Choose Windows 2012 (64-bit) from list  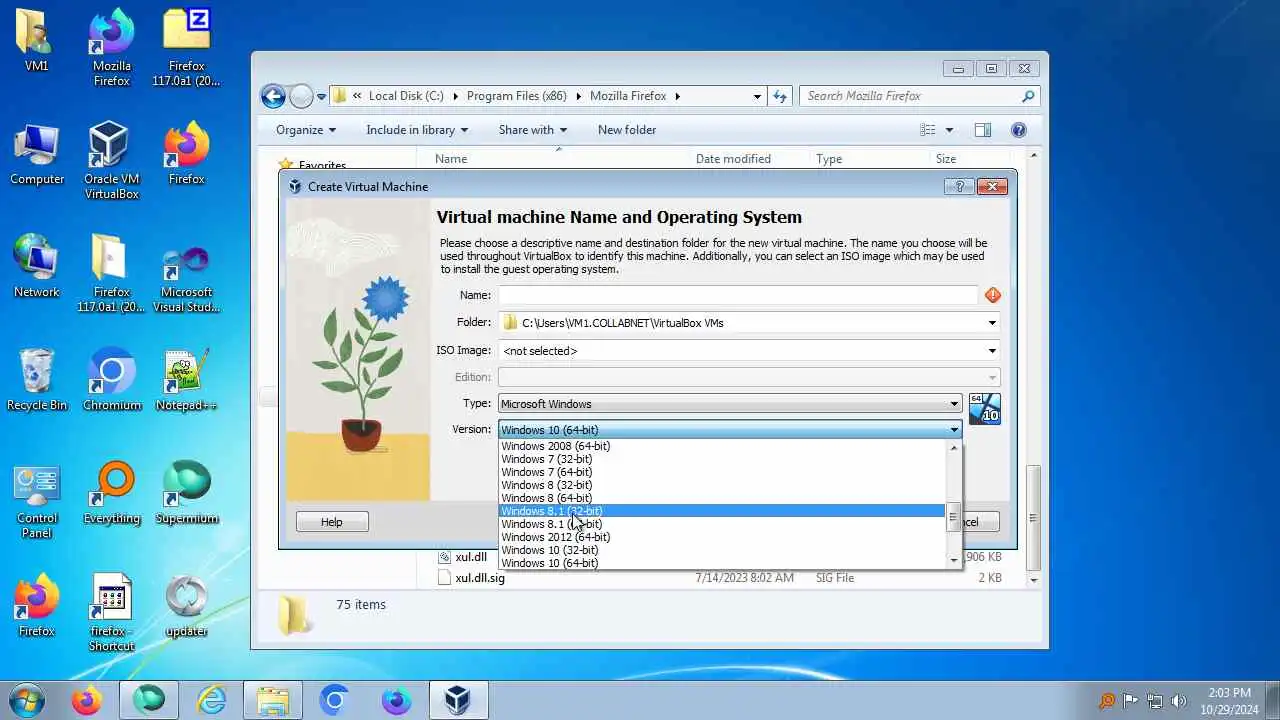tap(721, 537)
